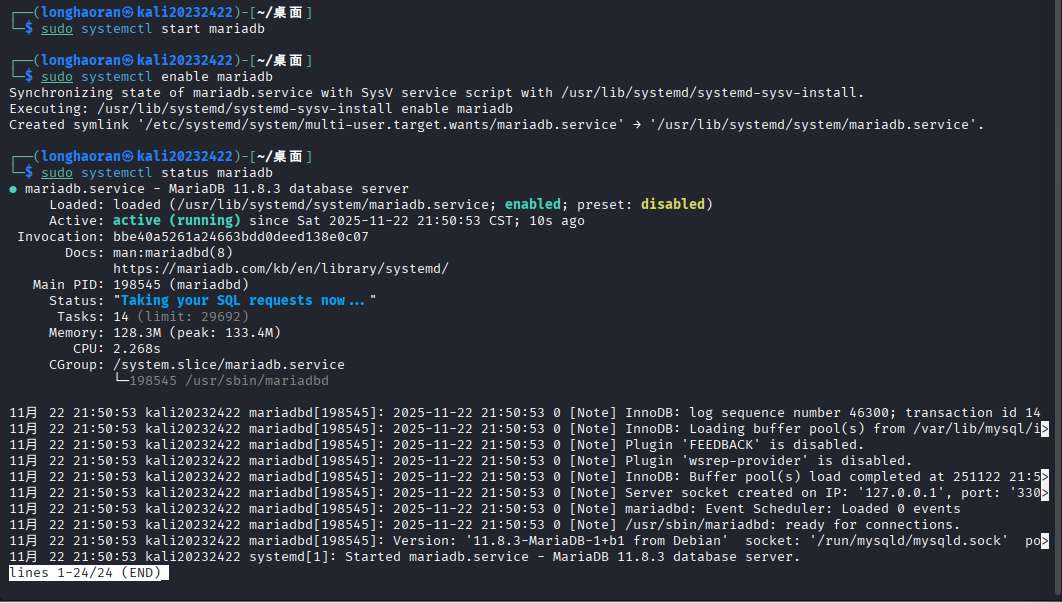1062x603 pixels.
Task: Open the mariadb.com systemd documentation URL
Action: click(x=280, y=268)
